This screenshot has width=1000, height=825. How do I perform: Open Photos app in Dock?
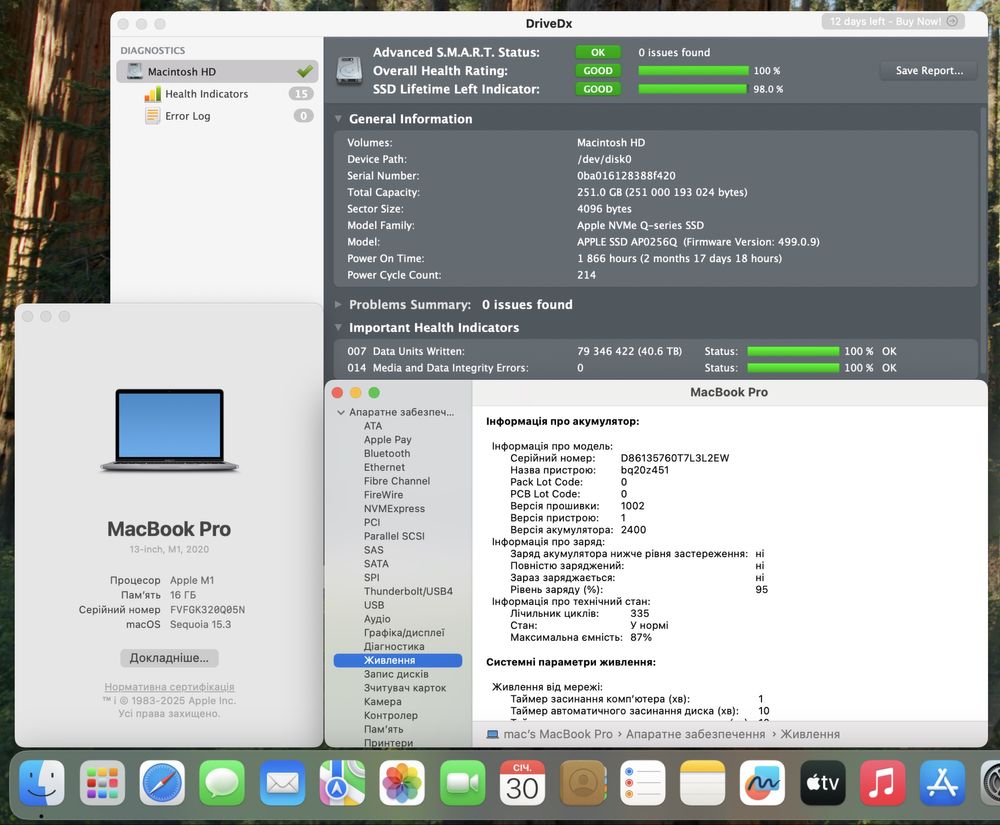pyautogui.click(x=402, y=782)
